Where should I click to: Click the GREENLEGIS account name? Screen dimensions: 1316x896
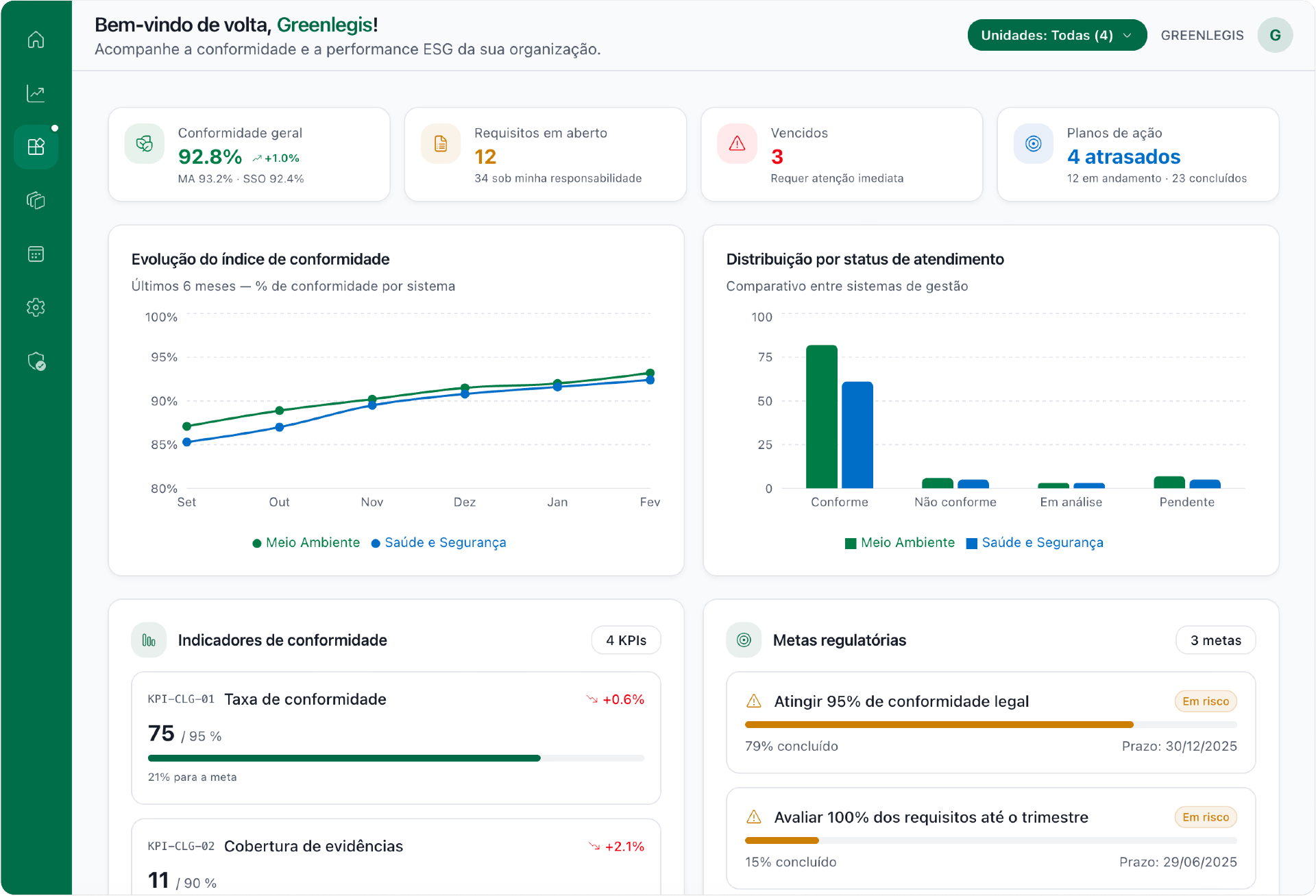(x=1202, y=35)
